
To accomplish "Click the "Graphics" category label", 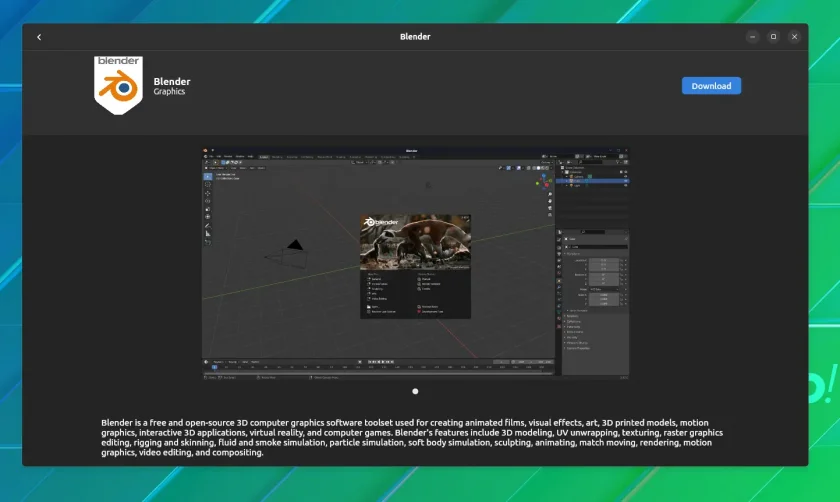I will coord(169,92).
